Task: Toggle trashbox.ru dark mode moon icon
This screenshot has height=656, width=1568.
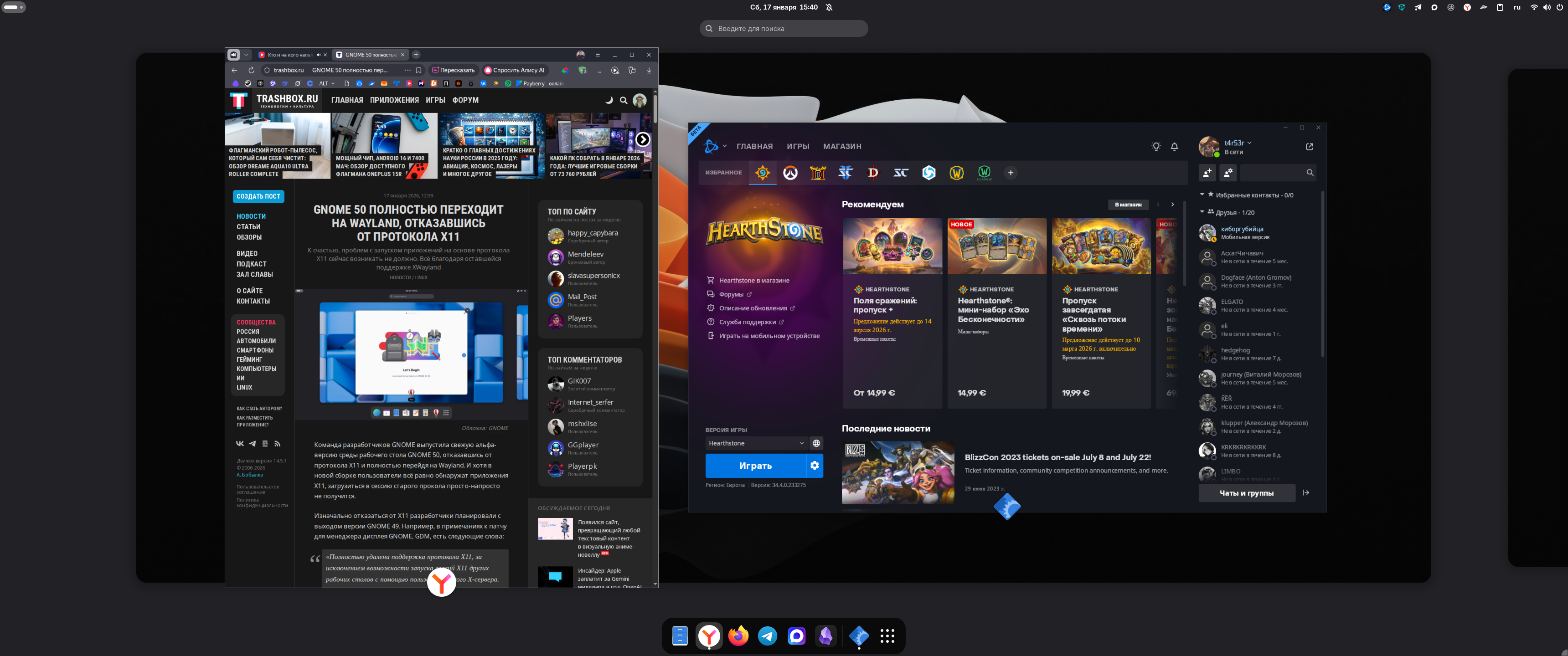Action: coord(609,100)
